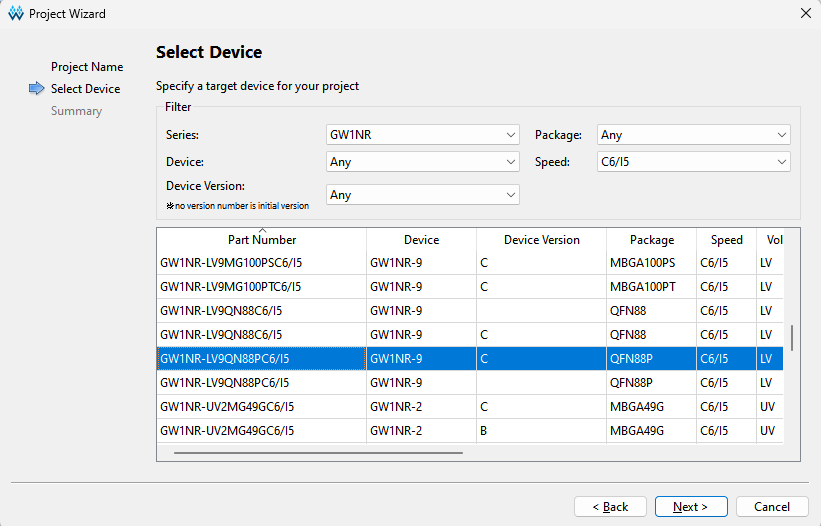Click the Package column header
Viewport: 821px width, 526px height.
point(651,240)
